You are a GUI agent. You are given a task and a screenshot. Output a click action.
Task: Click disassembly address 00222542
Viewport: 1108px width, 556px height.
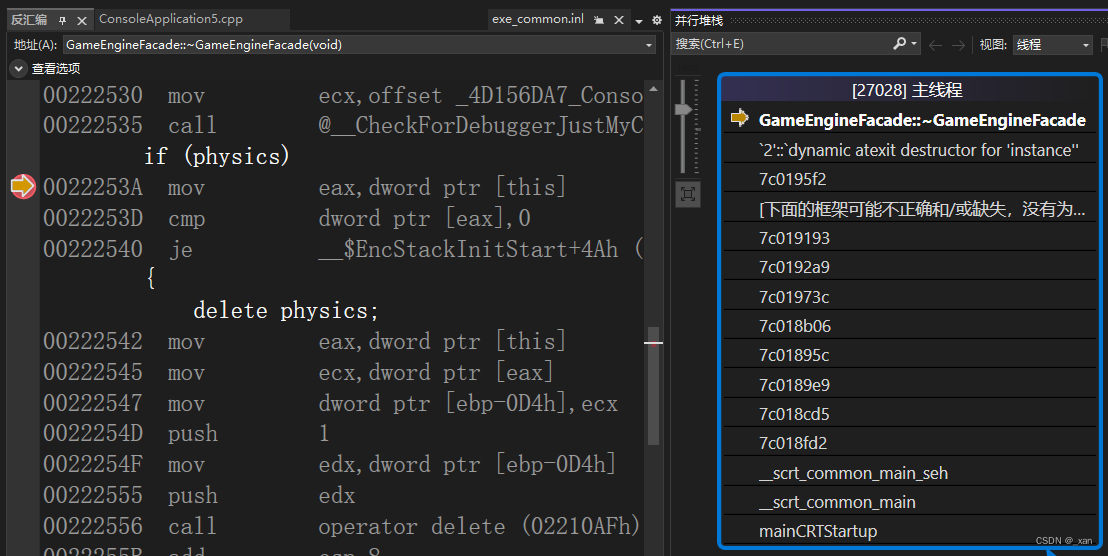coord(93,341)
